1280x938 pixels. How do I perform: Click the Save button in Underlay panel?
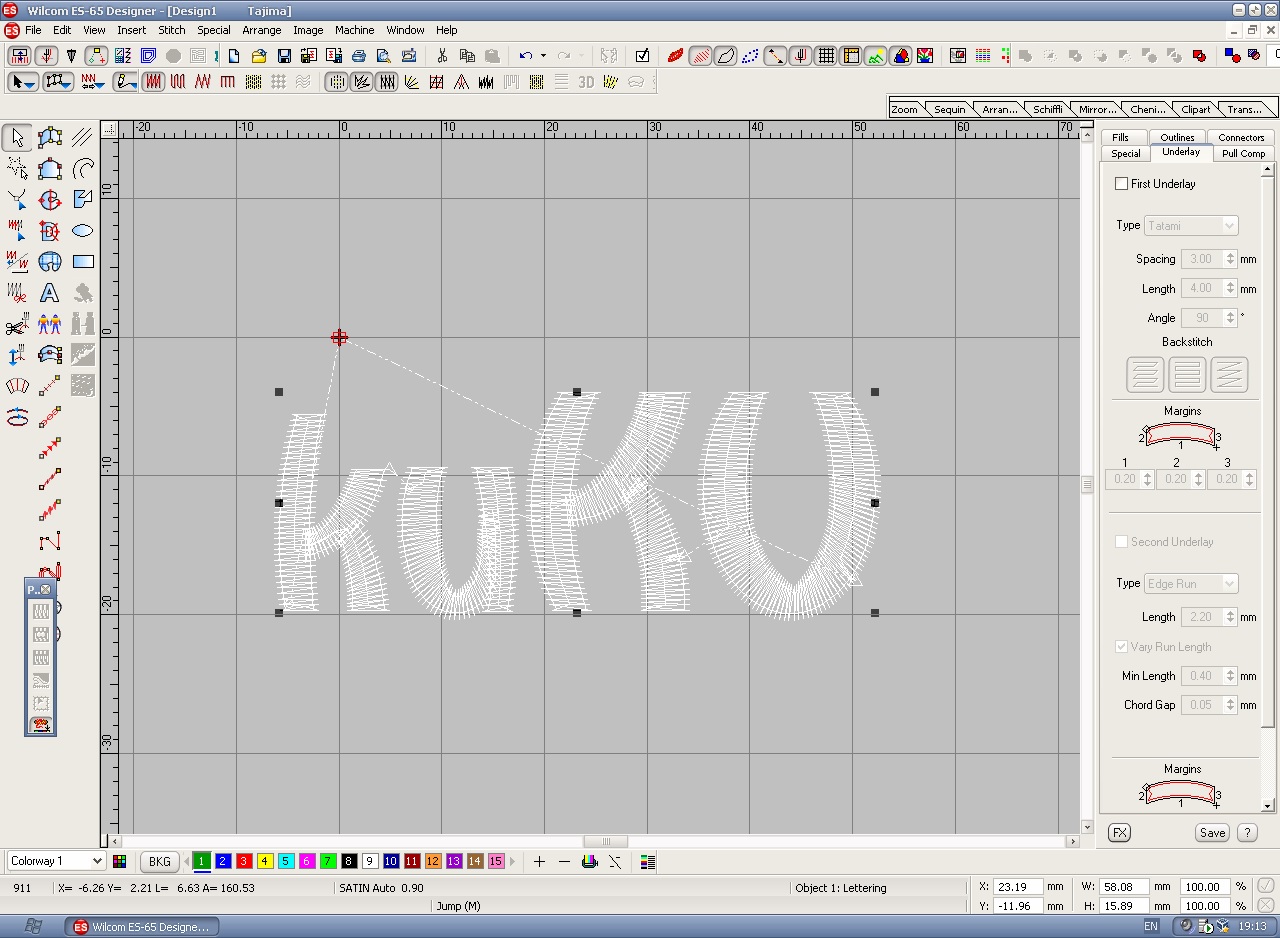click(1212, 833)
